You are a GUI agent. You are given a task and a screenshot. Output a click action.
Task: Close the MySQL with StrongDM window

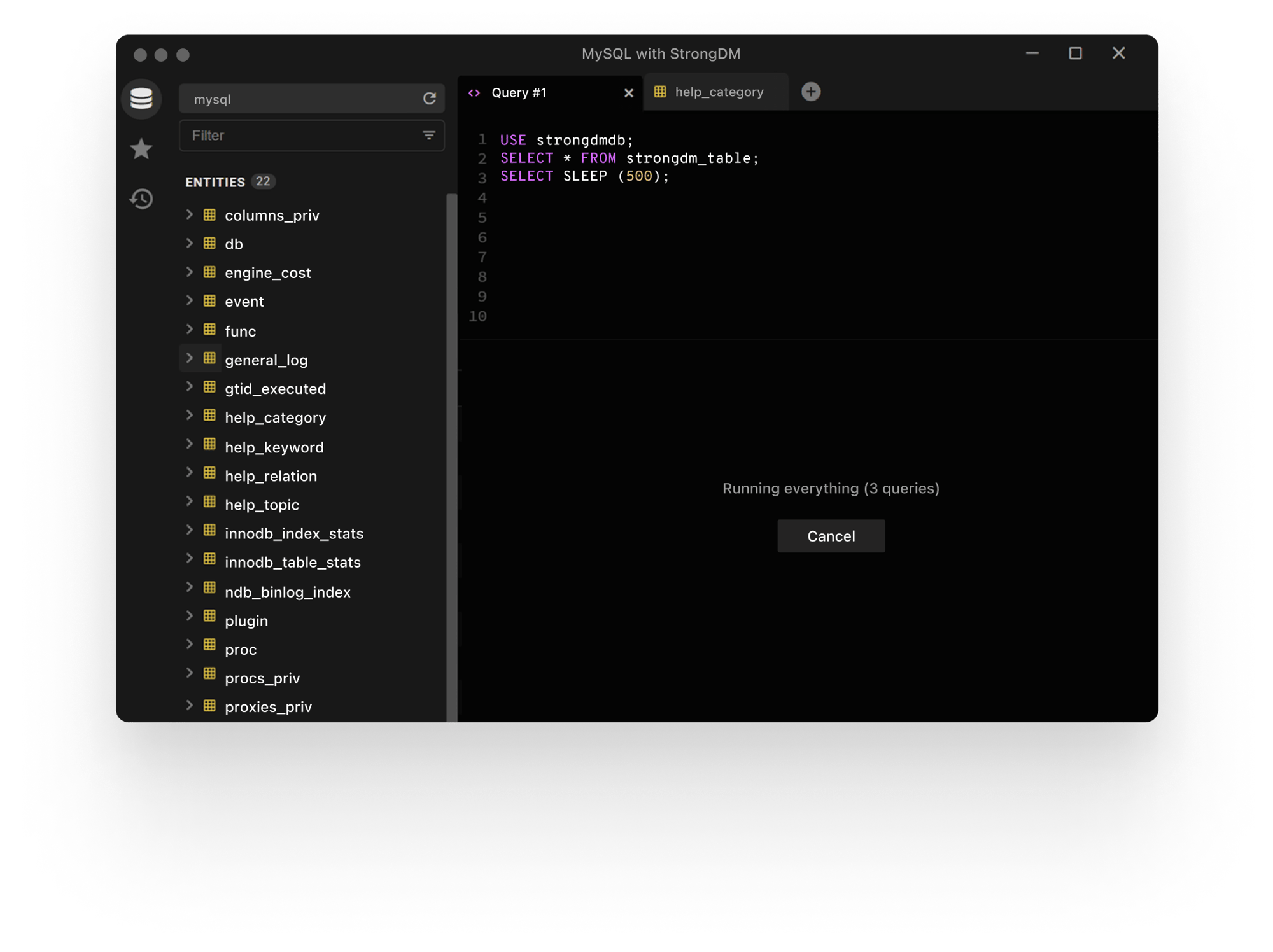[1118, 53]
